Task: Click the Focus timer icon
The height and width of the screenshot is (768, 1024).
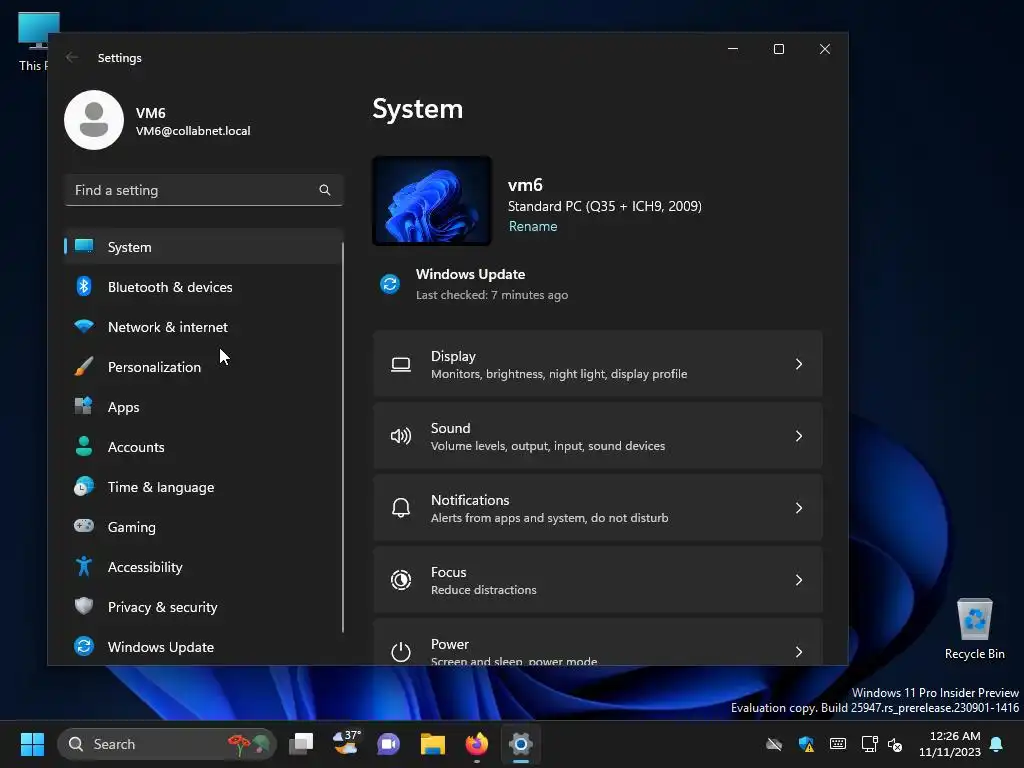Action: click(401, 580)
